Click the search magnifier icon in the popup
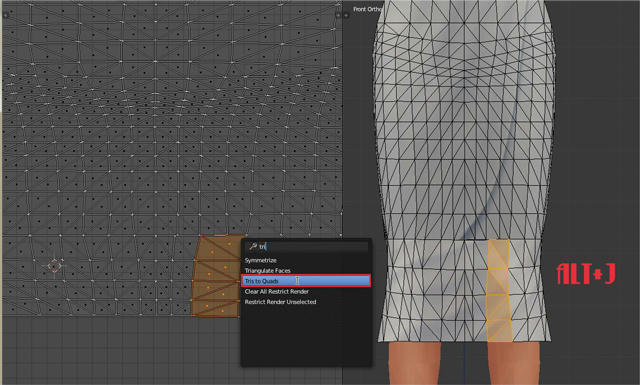The height and width of the screenshot is (385, 640). (253, 246)
